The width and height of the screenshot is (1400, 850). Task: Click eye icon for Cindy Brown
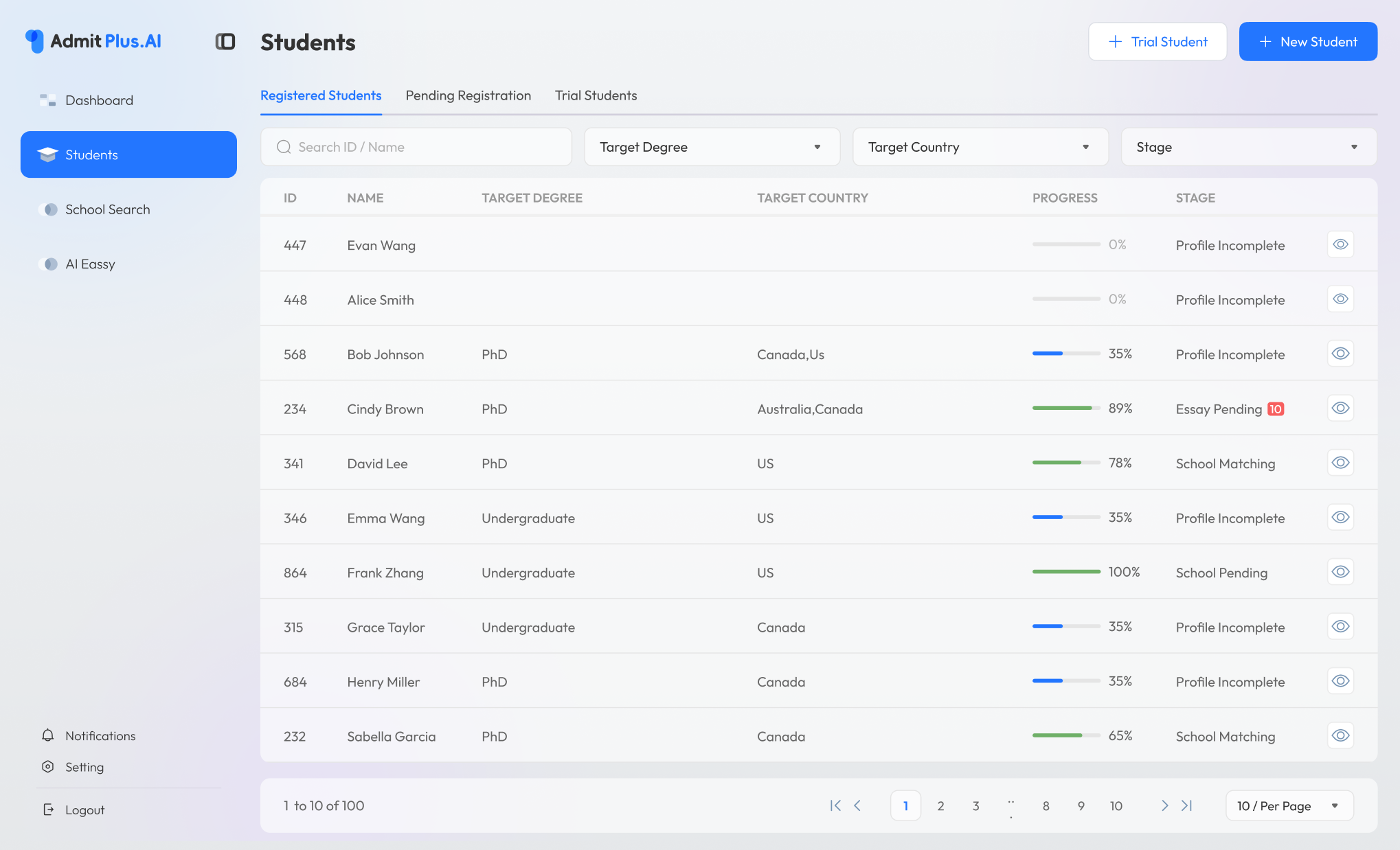[1340, 409]
